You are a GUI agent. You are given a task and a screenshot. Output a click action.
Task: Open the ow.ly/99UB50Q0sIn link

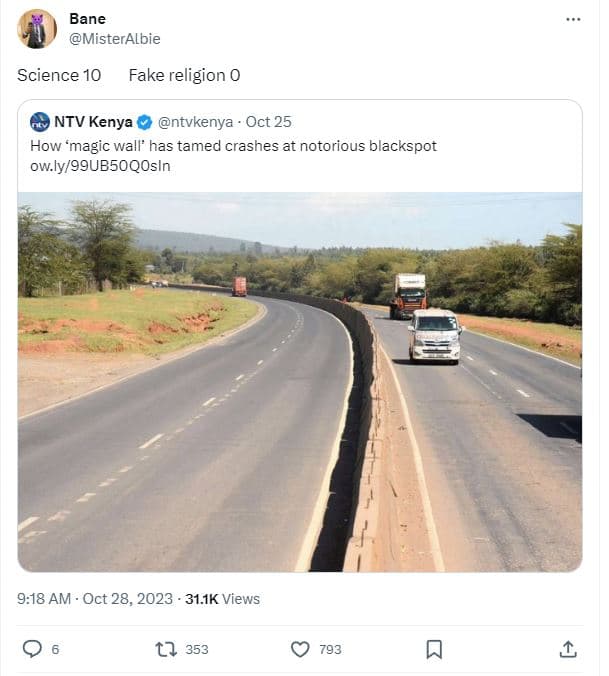100,165
